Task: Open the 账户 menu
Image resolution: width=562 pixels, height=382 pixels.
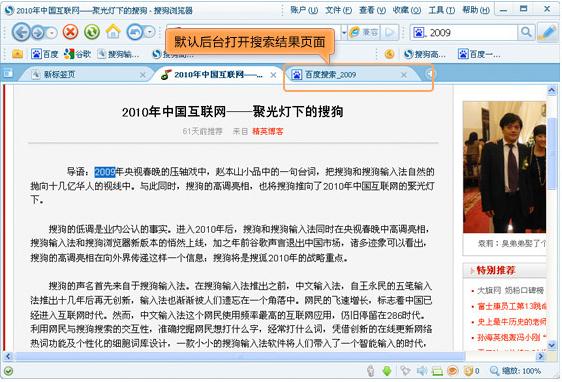Action: (304, 10)
